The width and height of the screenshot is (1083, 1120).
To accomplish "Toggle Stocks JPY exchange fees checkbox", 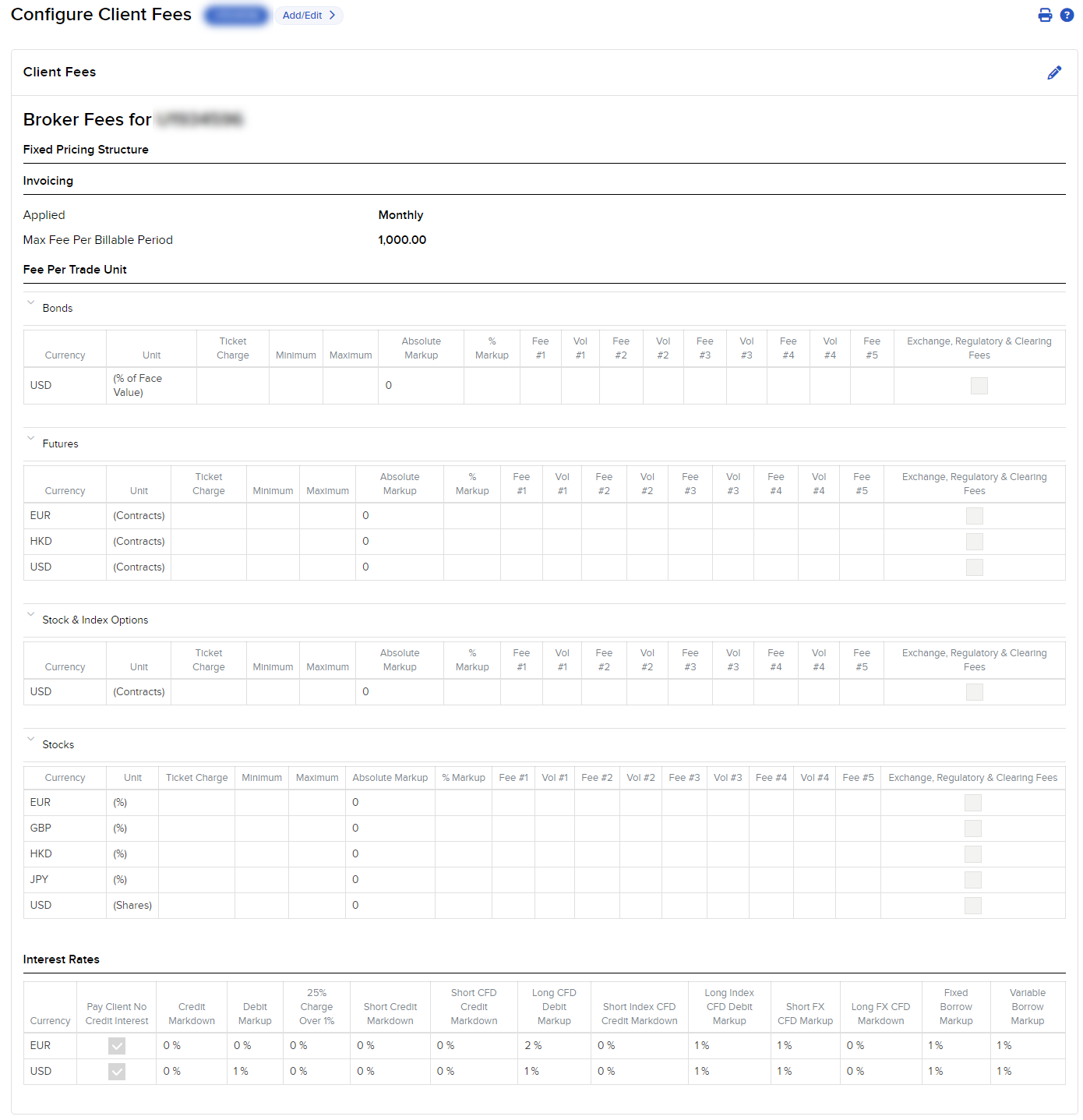I will (972, 880).
